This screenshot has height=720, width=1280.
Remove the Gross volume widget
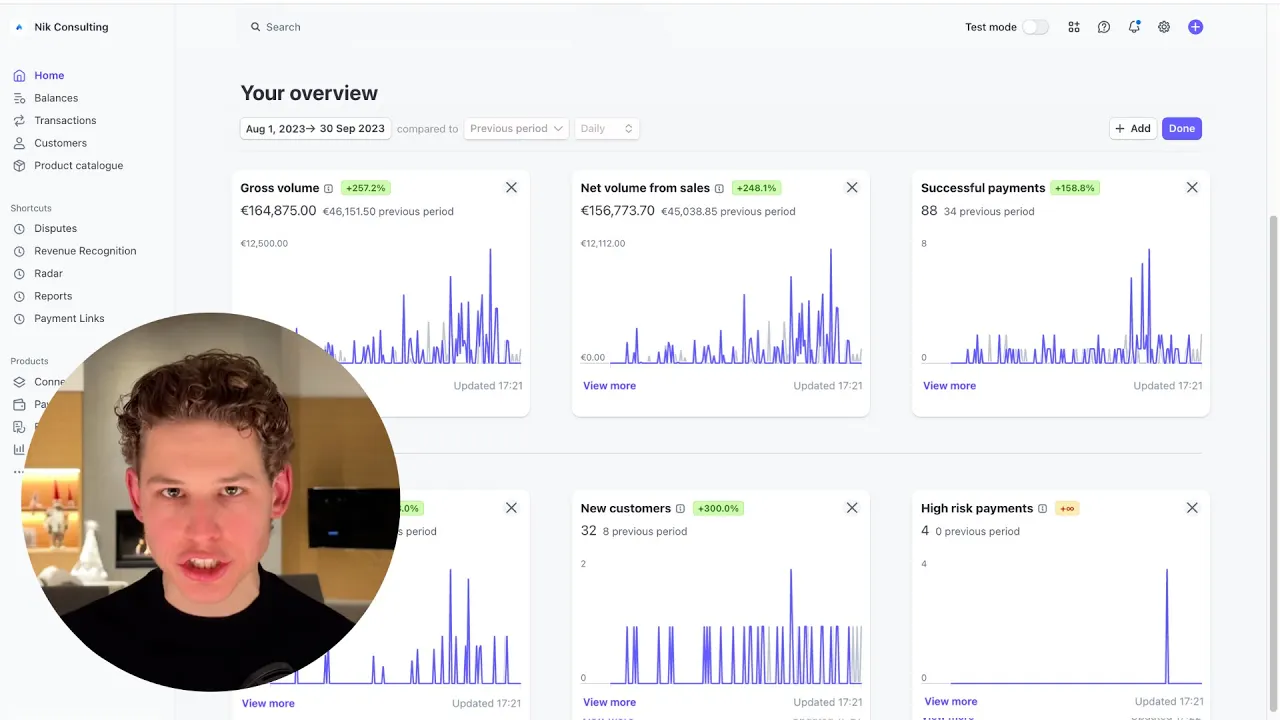(511, 187)
